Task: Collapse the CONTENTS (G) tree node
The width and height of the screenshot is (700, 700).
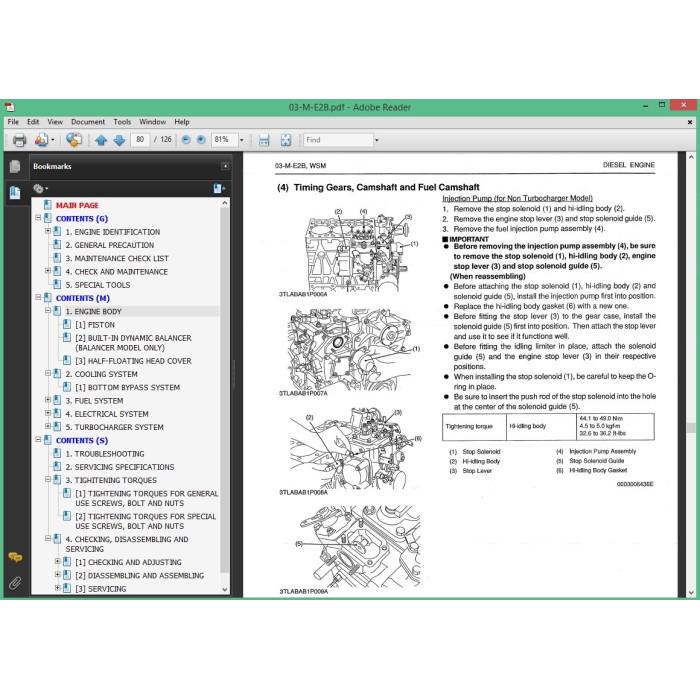Action: [x=38, y=218]
